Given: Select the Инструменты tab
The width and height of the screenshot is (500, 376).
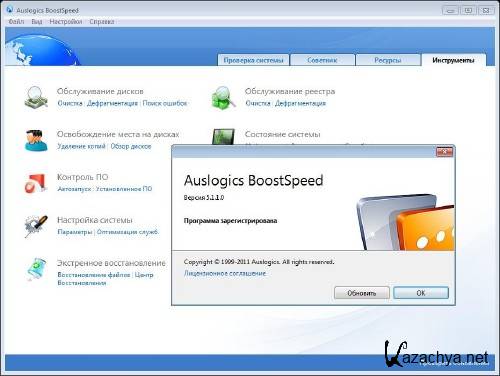Looking at the screenshot, I should [453, 60].
